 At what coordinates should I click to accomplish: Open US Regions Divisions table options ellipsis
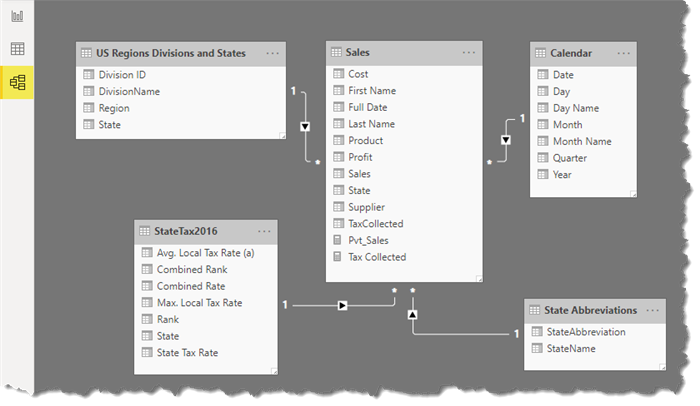coord(273,53)
